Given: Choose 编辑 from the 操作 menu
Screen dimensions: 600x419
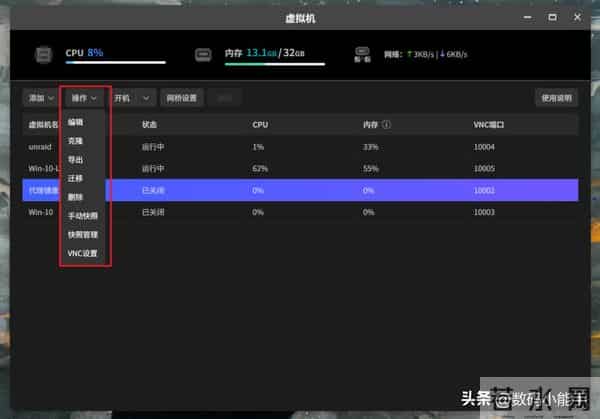Looking at the screenshot, I should [75, 122].
